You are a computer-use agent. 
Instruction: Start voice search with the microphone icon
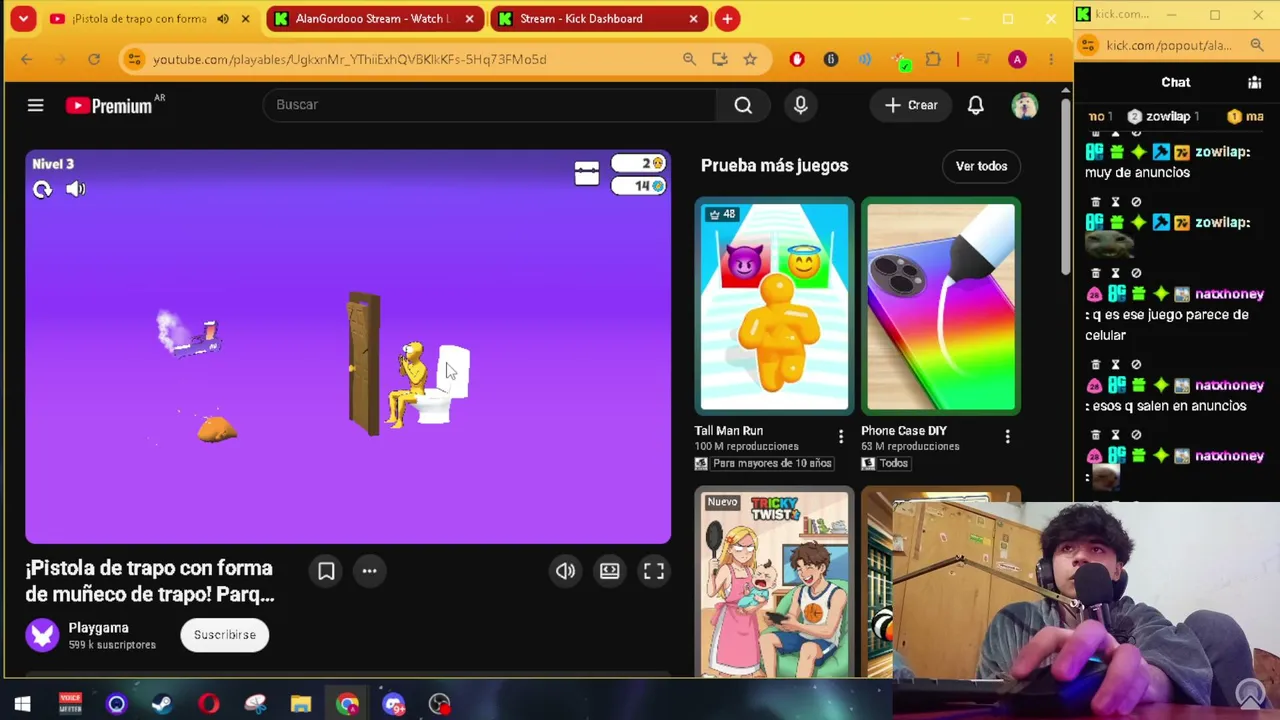coord(800,105)
